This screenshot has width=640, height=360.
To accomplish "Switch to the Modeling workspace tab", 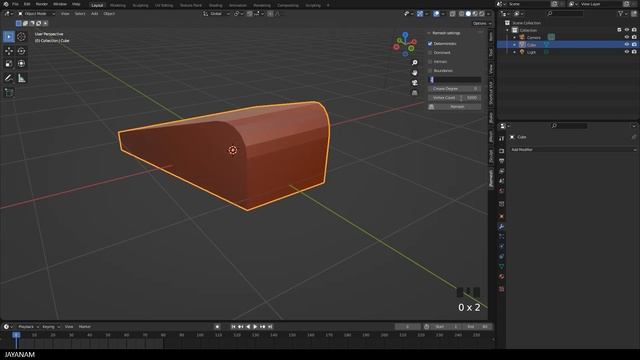I will [118, 5].
